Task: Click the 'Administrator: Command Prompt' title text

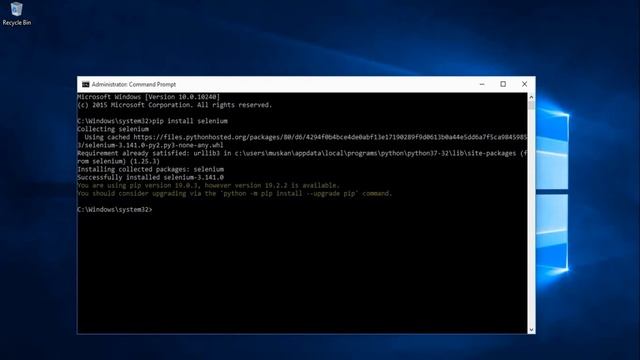Action: click(134, 84)
